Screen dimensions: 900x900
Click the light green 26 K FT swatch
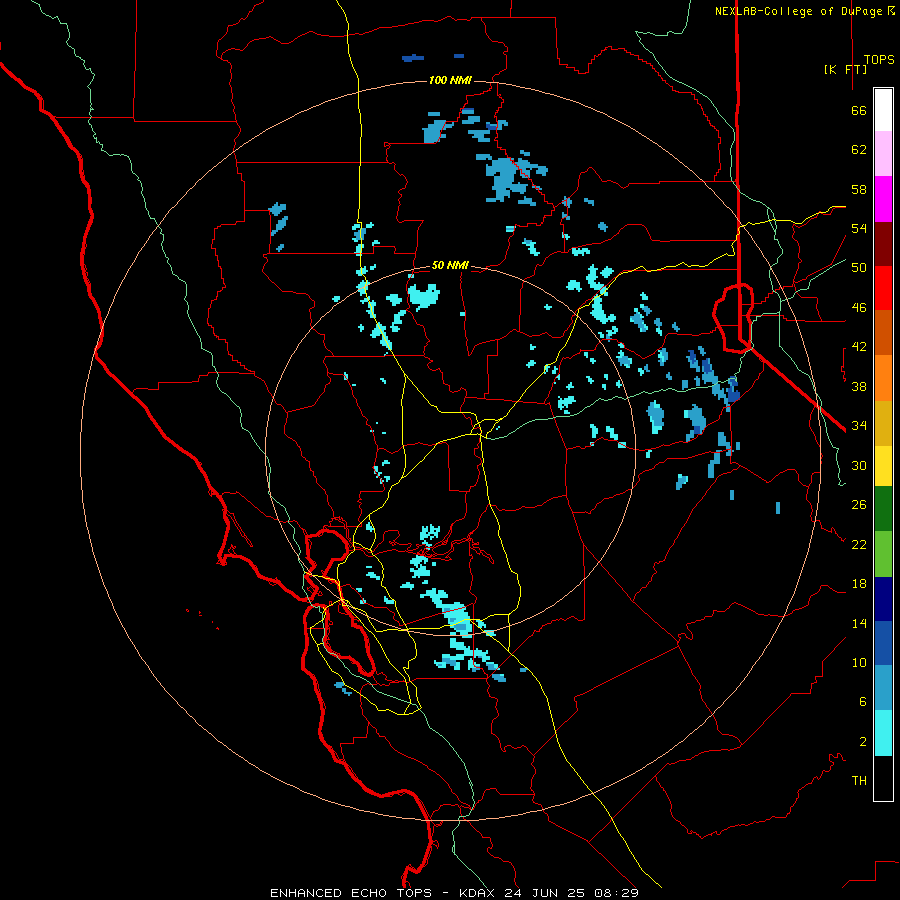coord(883,554)
